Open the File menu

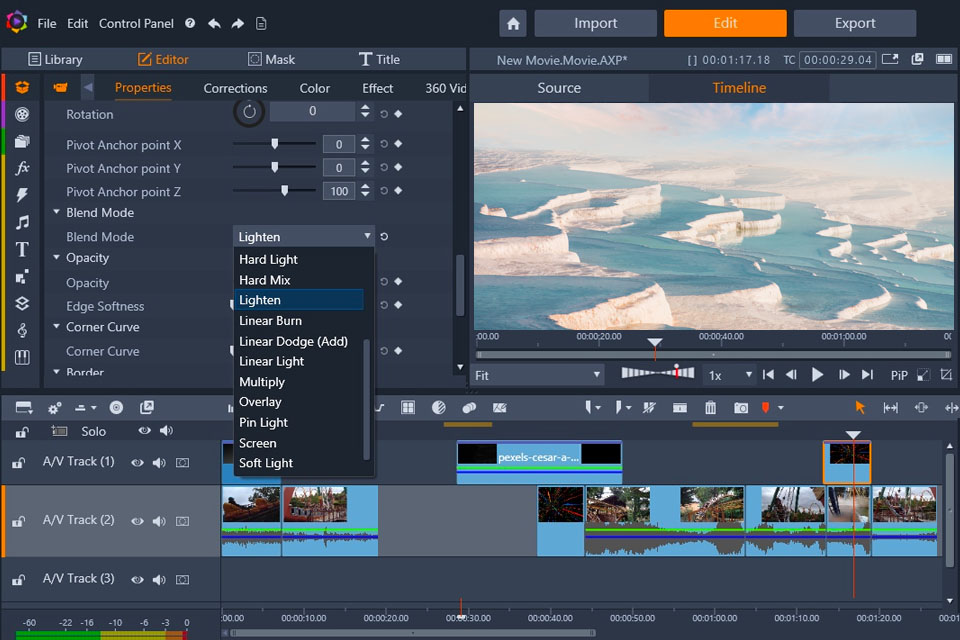pyautogui.click(x=47, y=23)
